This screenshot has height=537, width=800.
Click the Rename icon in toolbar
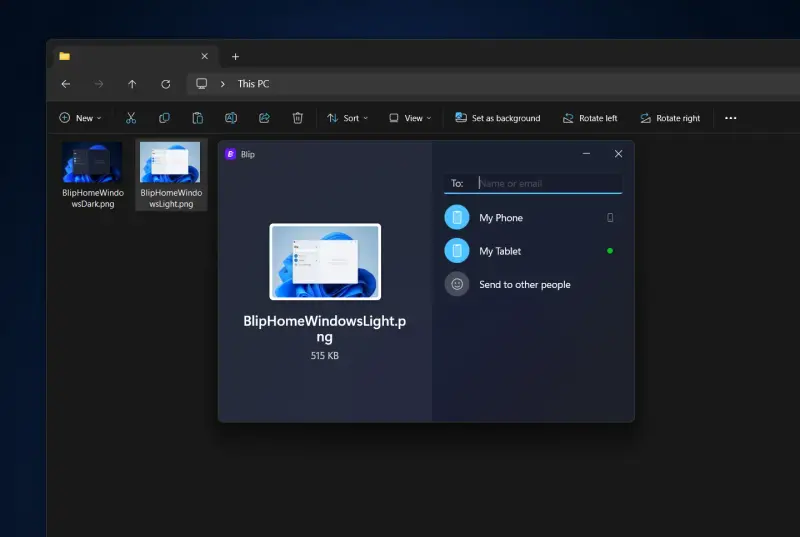coord(231,118)
